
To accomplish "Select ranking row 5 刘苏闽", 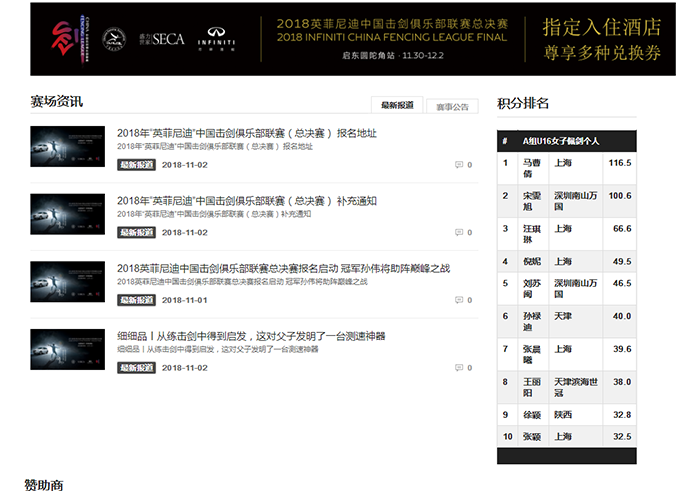I will [x=567, y=289].
